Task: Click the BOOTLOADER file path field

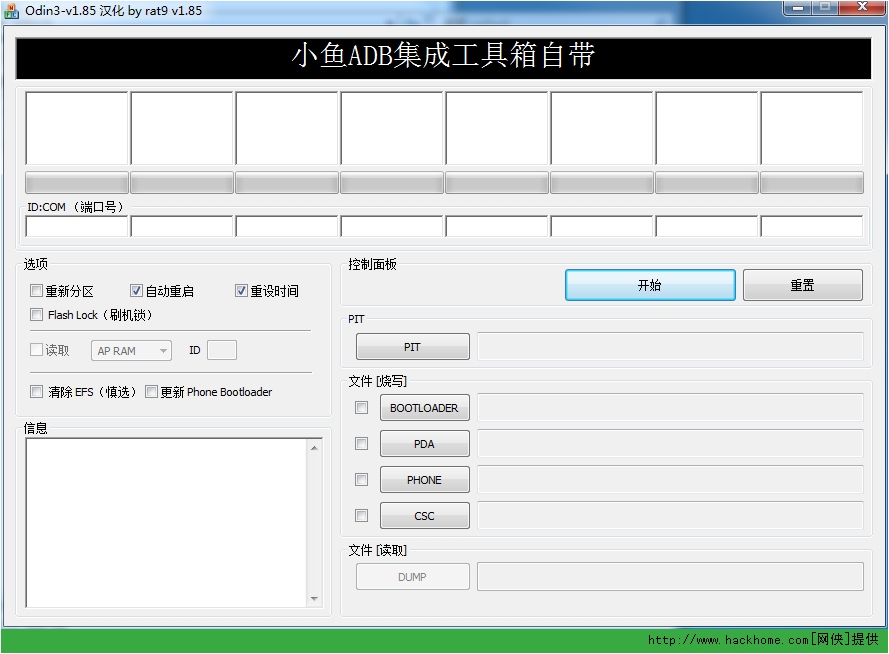Action: click(670, 408)
